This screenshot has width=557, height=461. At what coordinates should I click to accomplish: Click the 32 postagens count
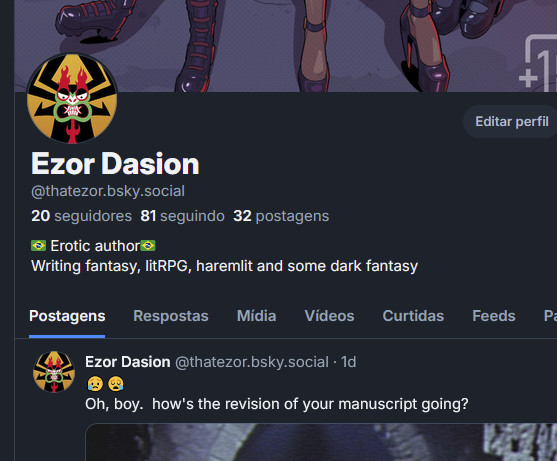point(281,216)
